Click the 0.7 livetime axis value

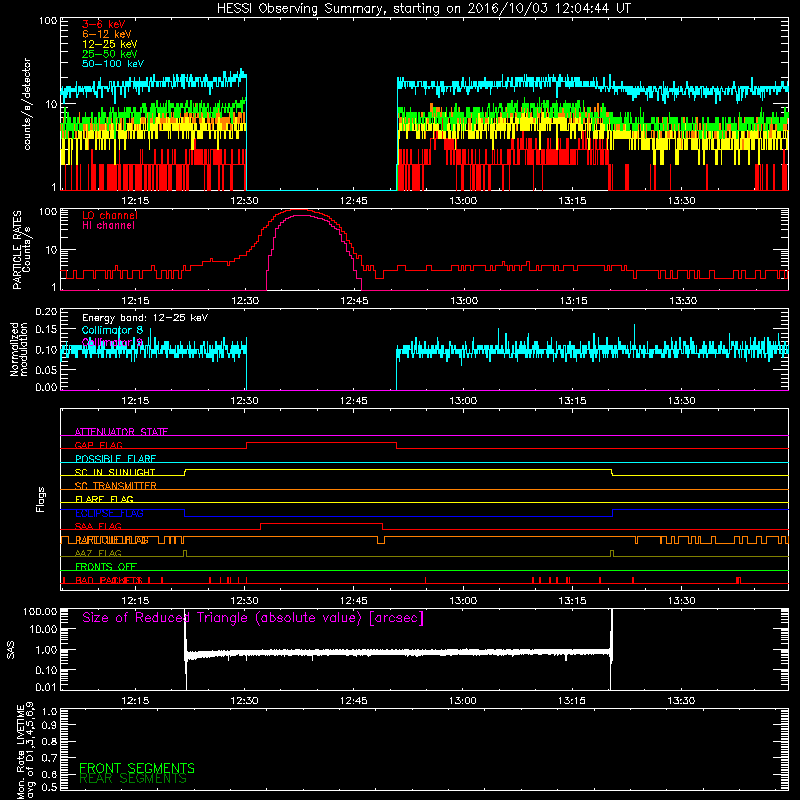[49, 758]
